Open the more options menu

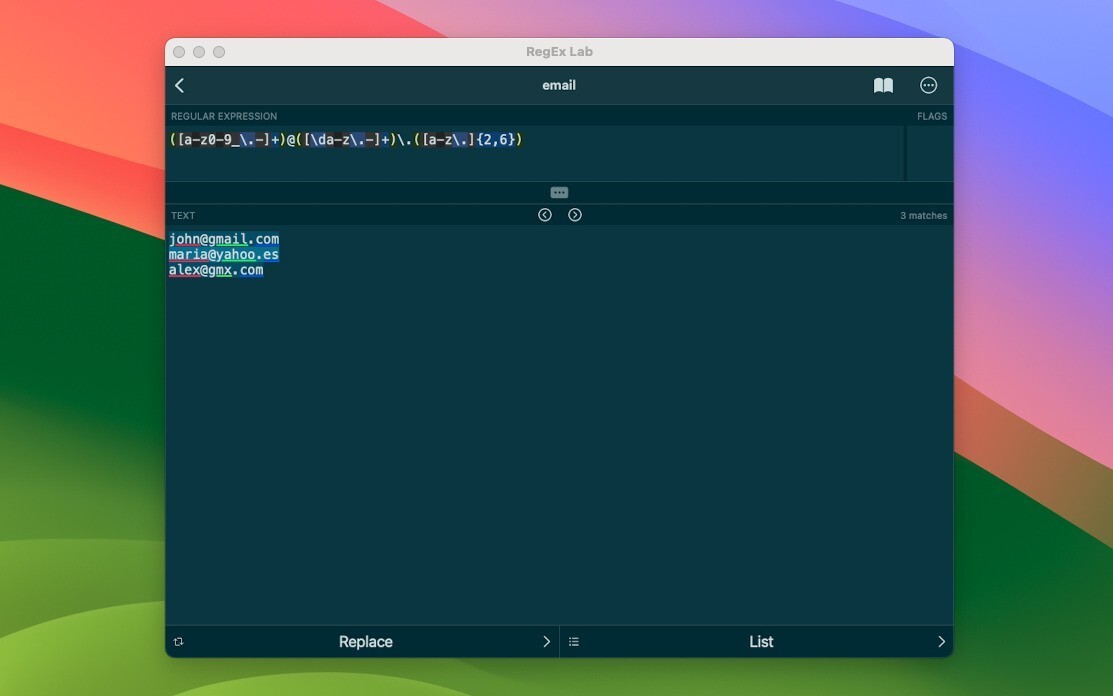928,85
